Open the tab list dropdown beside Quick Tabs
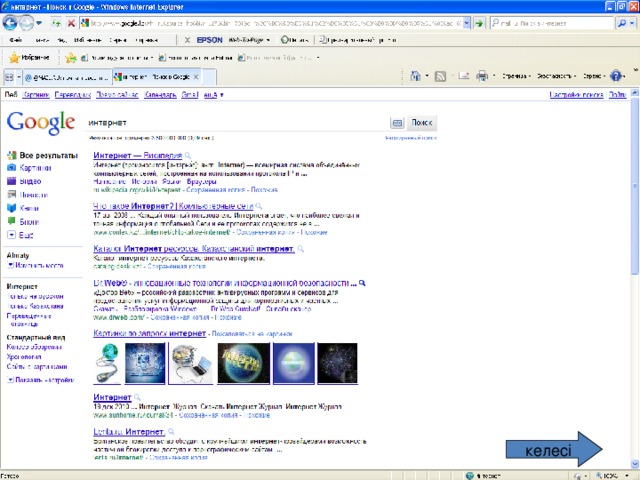Screen dimensions: 640x480 coord(19,77)
